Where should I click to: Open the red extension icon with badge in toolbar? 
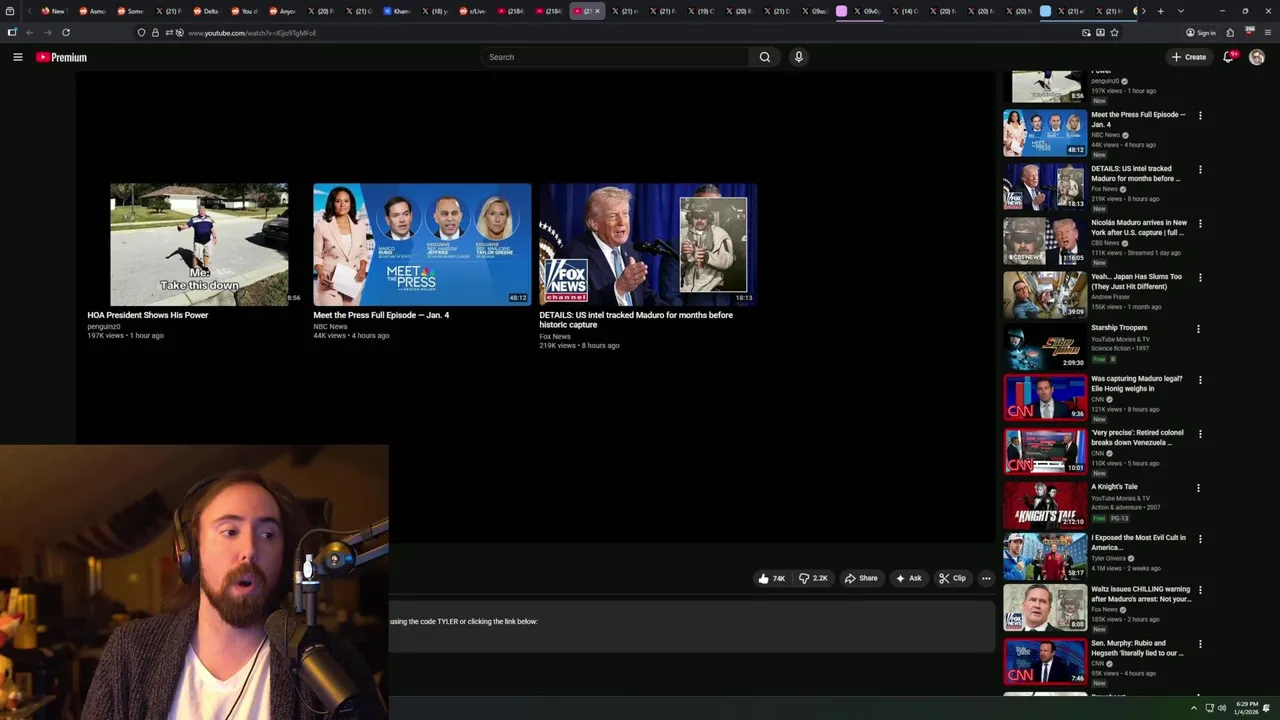coord(1249,32)
